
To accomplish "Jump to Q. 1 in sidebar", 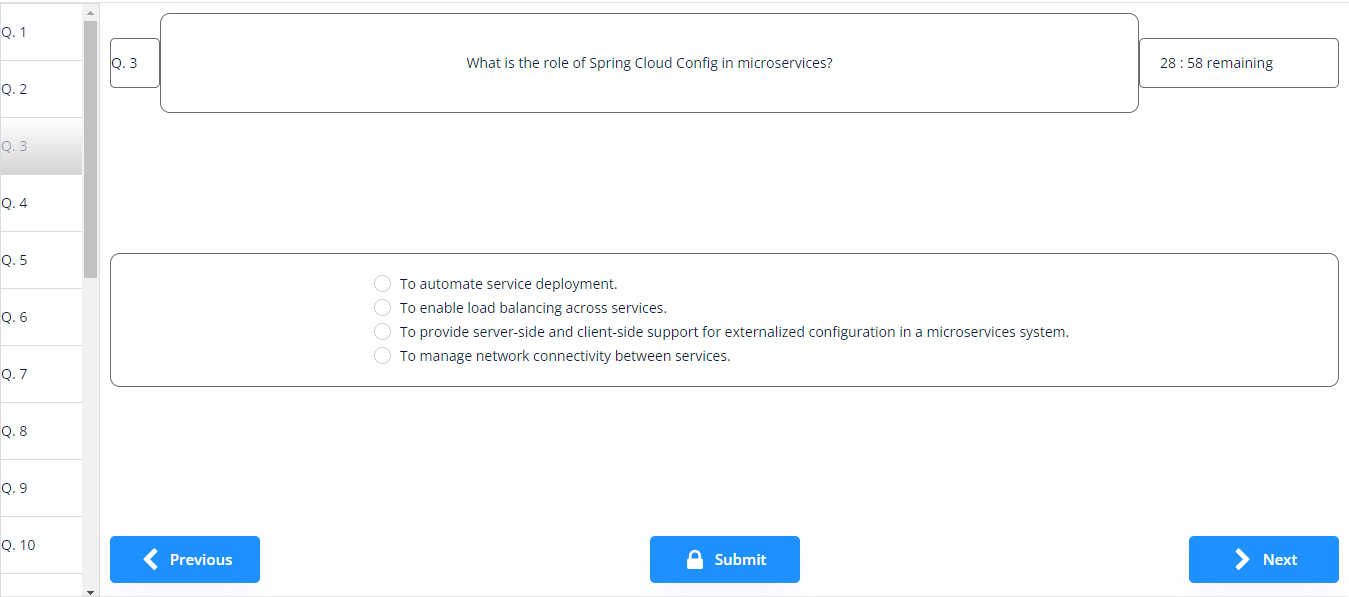I will [x=40, y=32].
